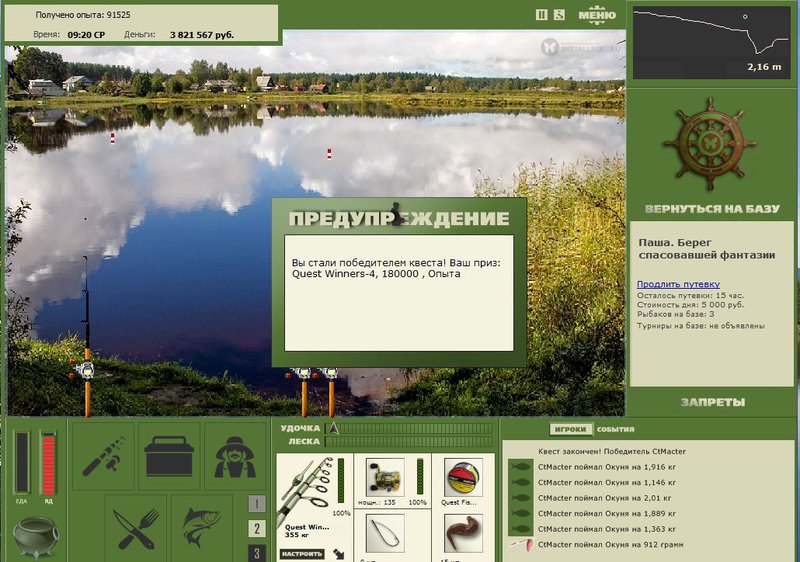Open the МЕНЮ menu

(x=596, y=14)
